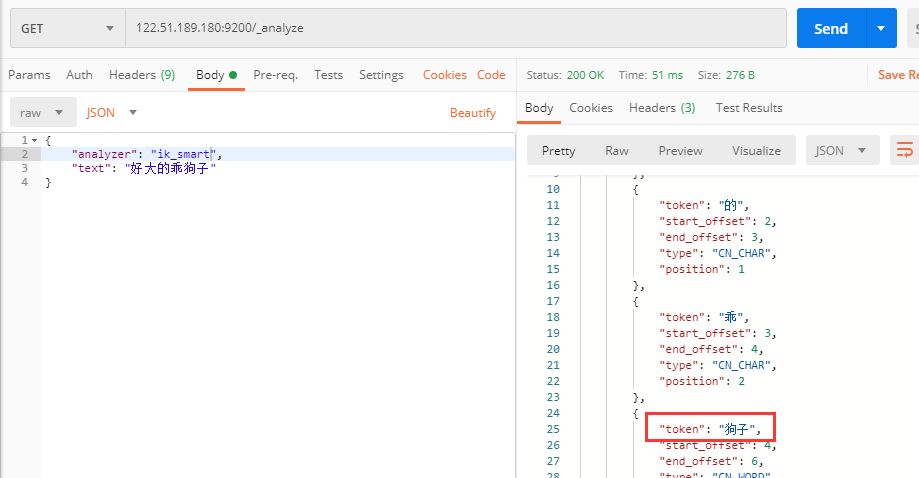Select the Preview view
This screenshot has height=478, width=919.
coord(680,151)
